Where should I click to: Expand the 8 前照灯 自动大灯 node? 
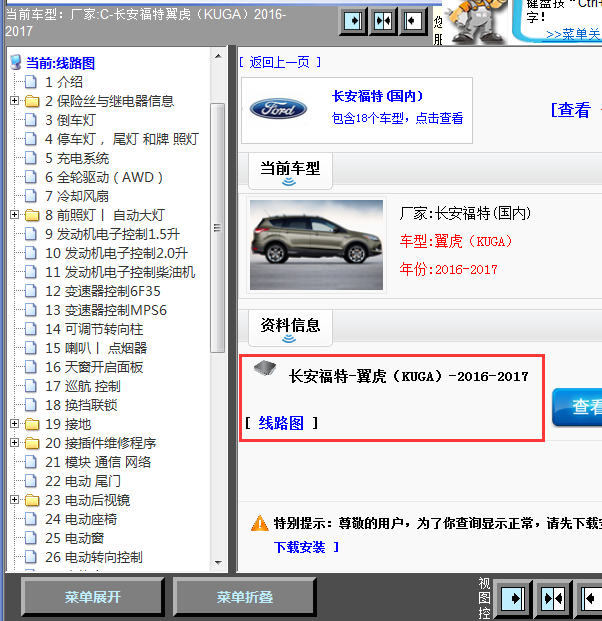(x=14, y=215)
